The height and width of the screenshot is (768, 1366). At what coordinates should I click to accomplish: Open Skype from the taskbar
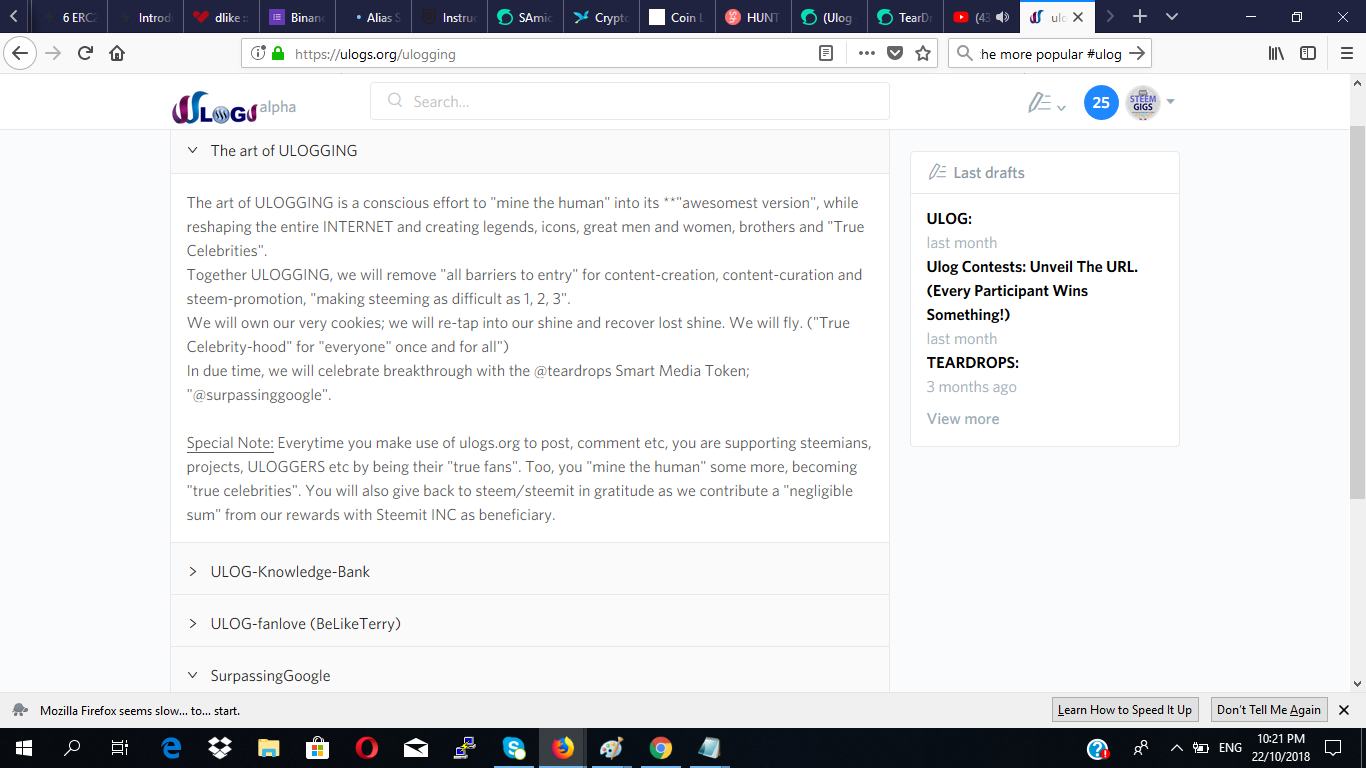coord(514,748)
